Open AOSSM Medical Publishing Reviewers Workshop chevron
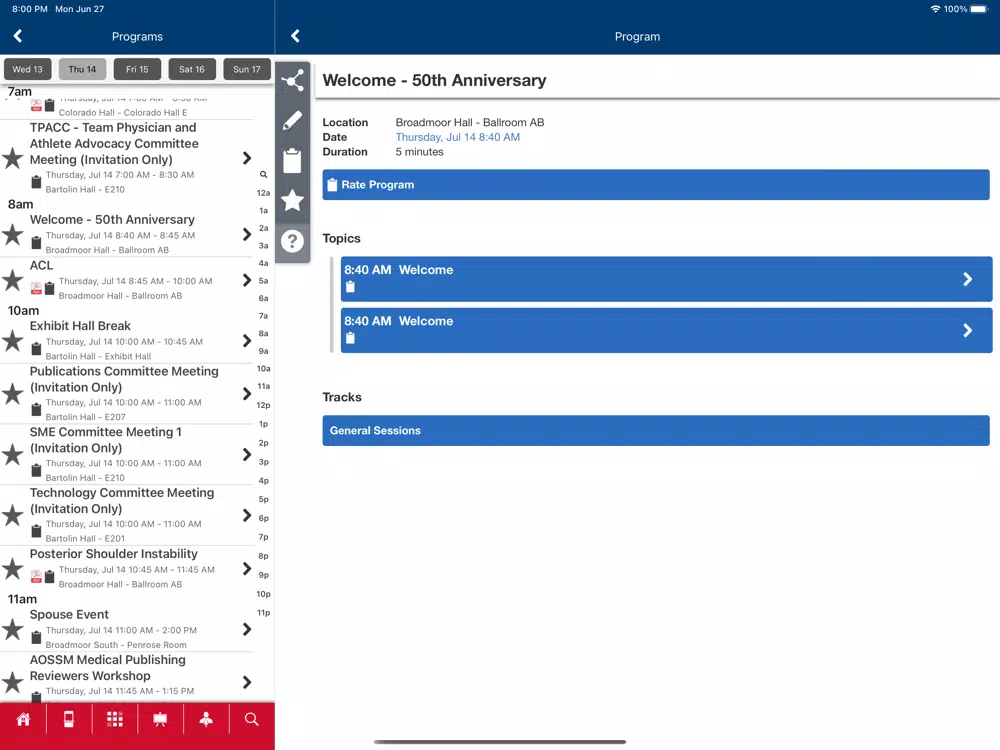The height and width of the screenshot is (750, 1000). 247,682
